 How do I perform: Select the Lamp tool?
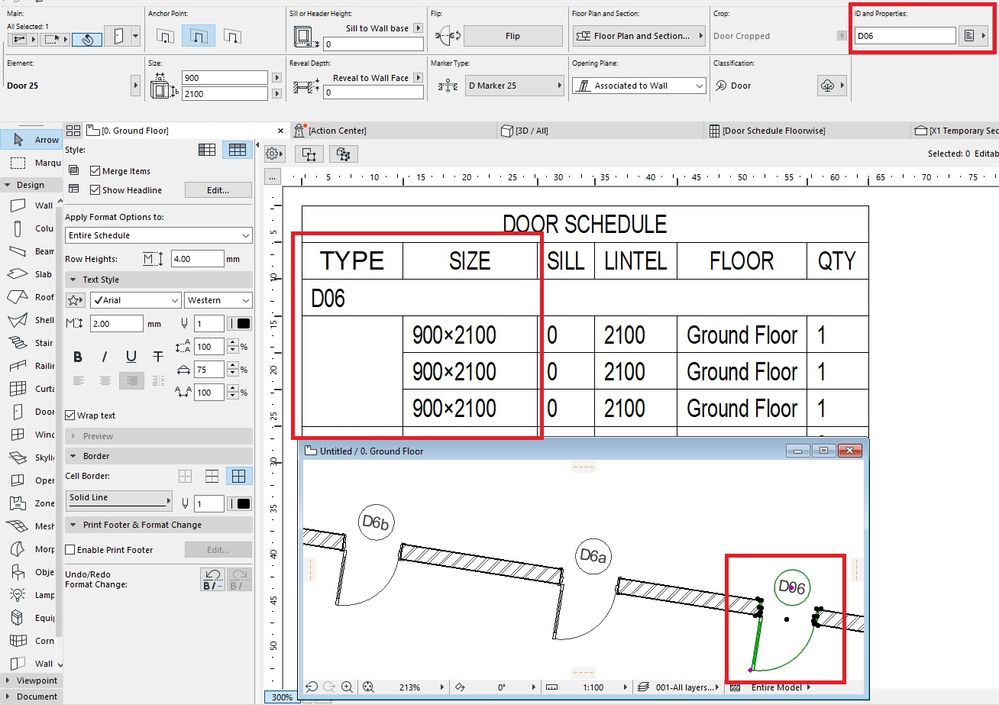tap(31, 595)
